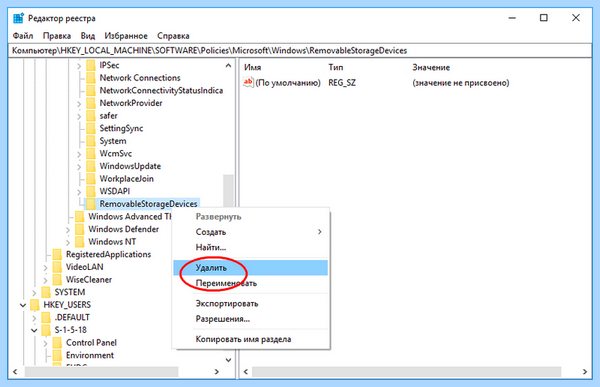Click the Control Panel folder icon
This screenshot has height=387, width=600.
pos(57,343)
